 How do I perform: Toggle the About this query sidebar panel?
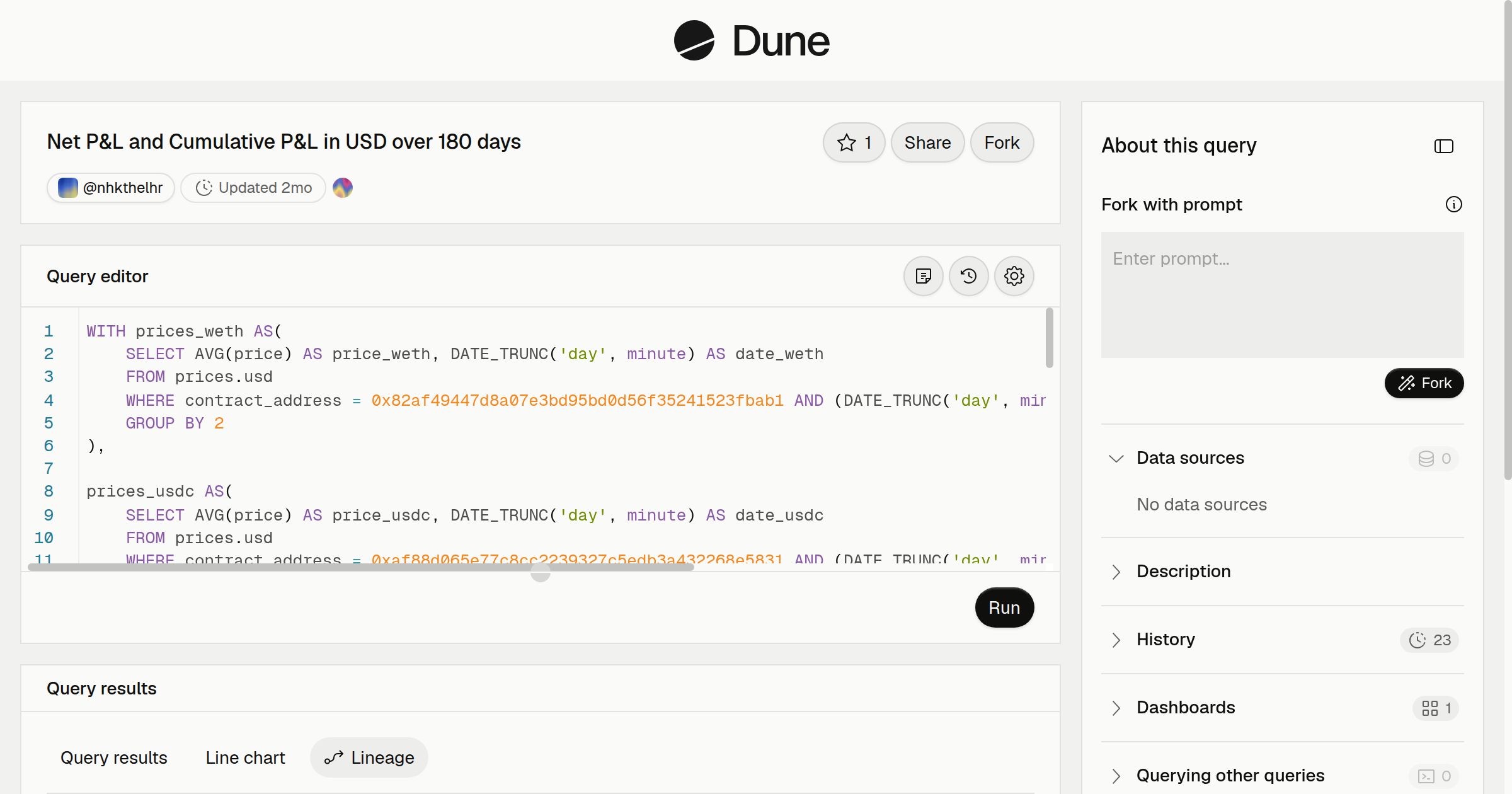point(1443,146)
